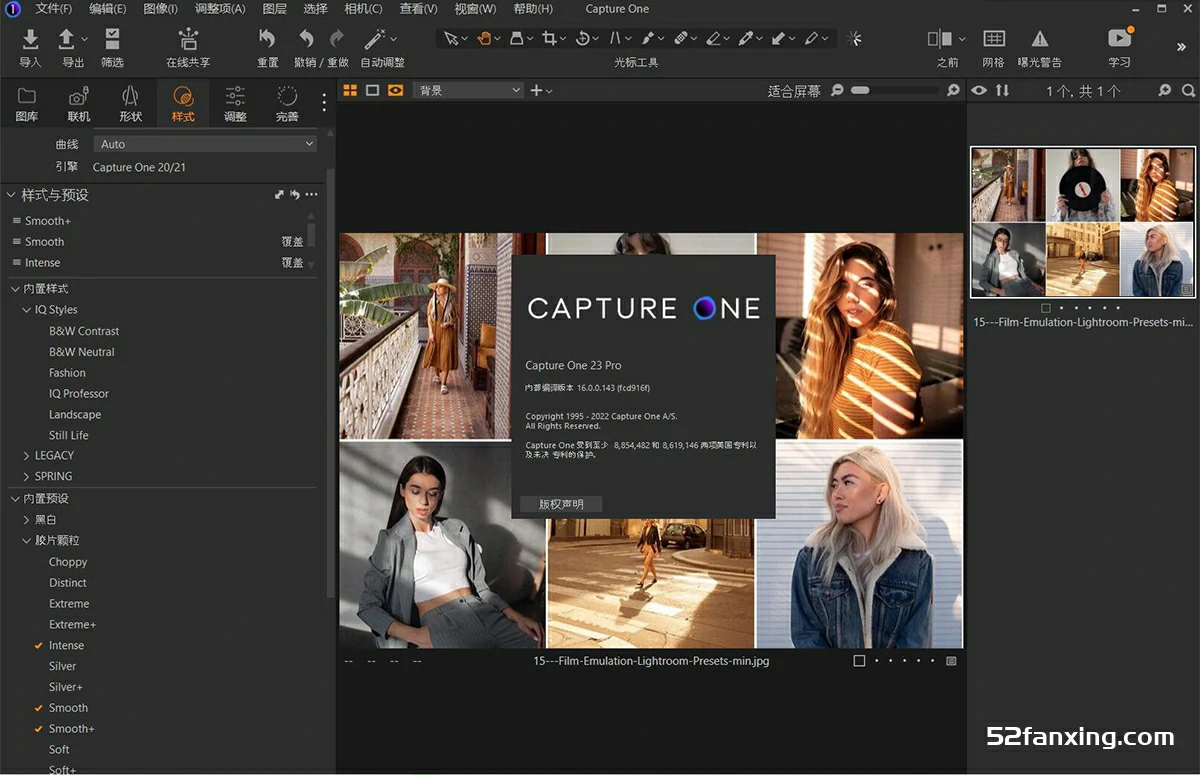Screen dimensions: 1200x775
Task: Select the brush mask drawing tool
Action: [648, 38]
